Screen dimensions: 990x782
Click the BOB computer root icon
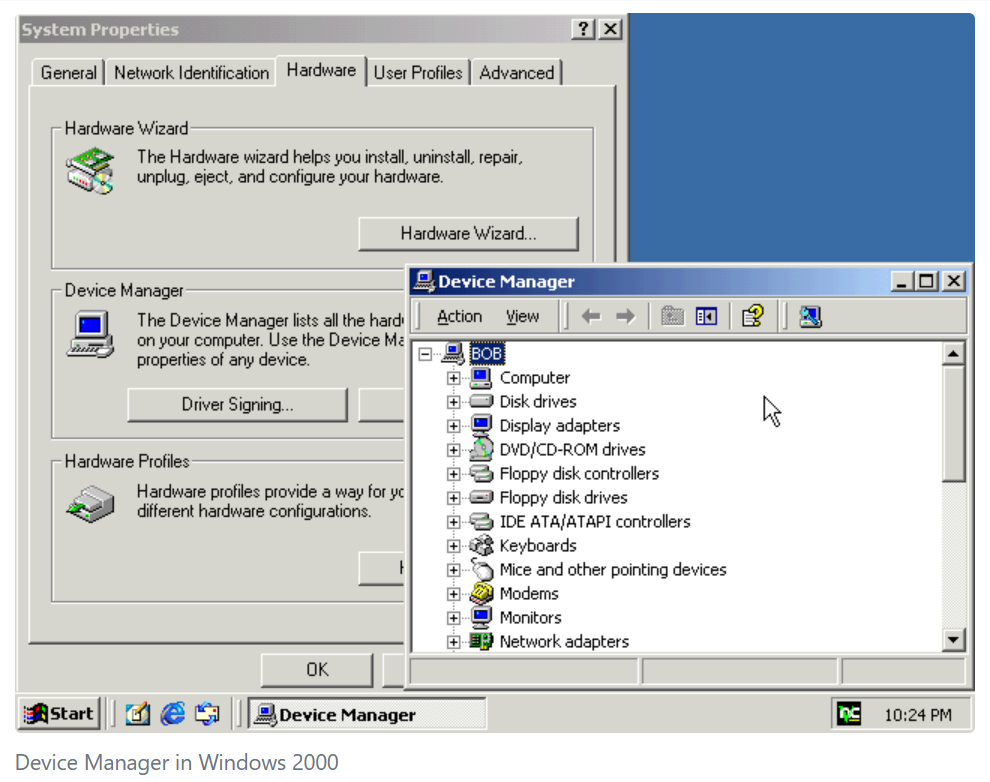coord(453,353)
